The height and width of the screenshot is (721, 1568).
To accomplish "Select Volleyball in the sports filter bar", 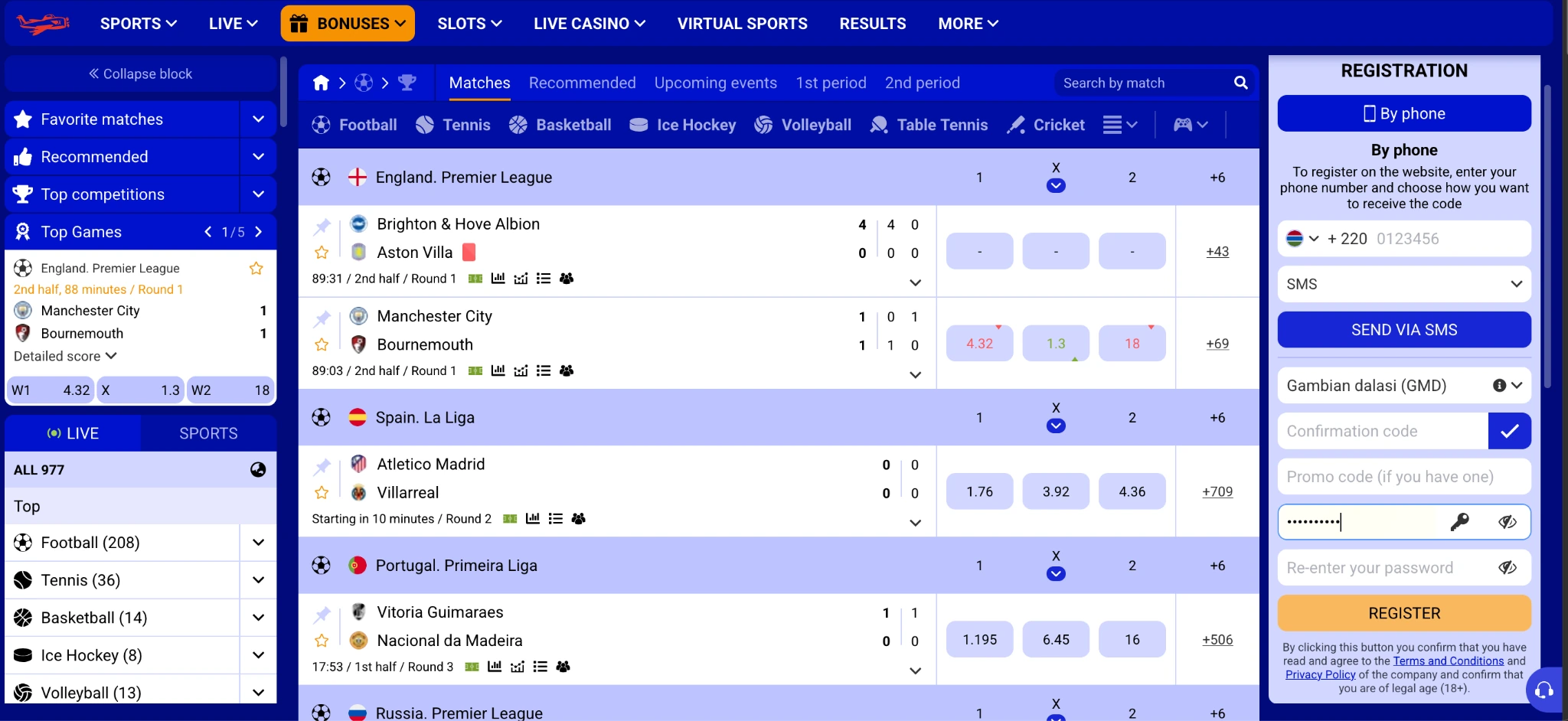I will (x=802, y=125).
